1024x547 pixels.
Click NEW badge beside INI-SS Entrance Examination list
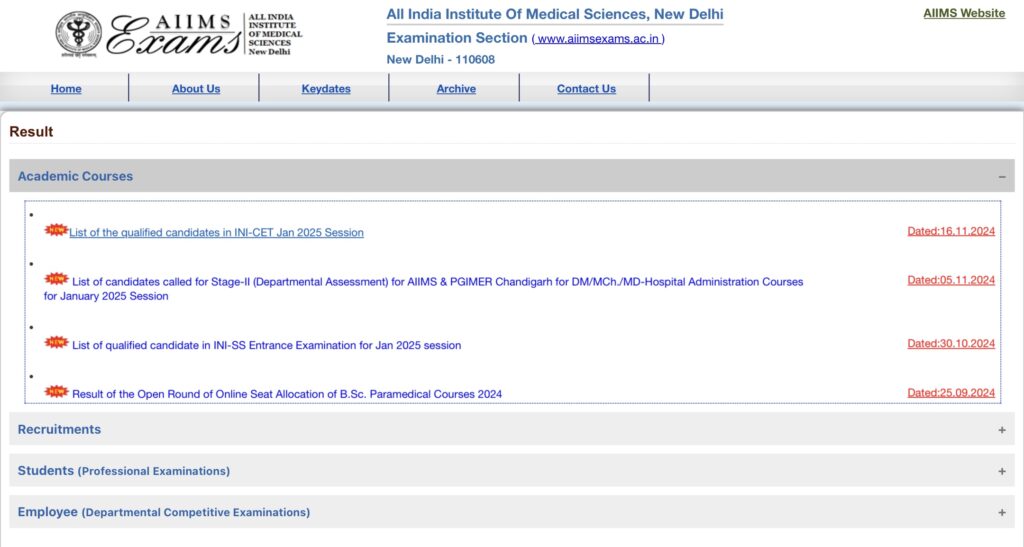pos(56,342)
